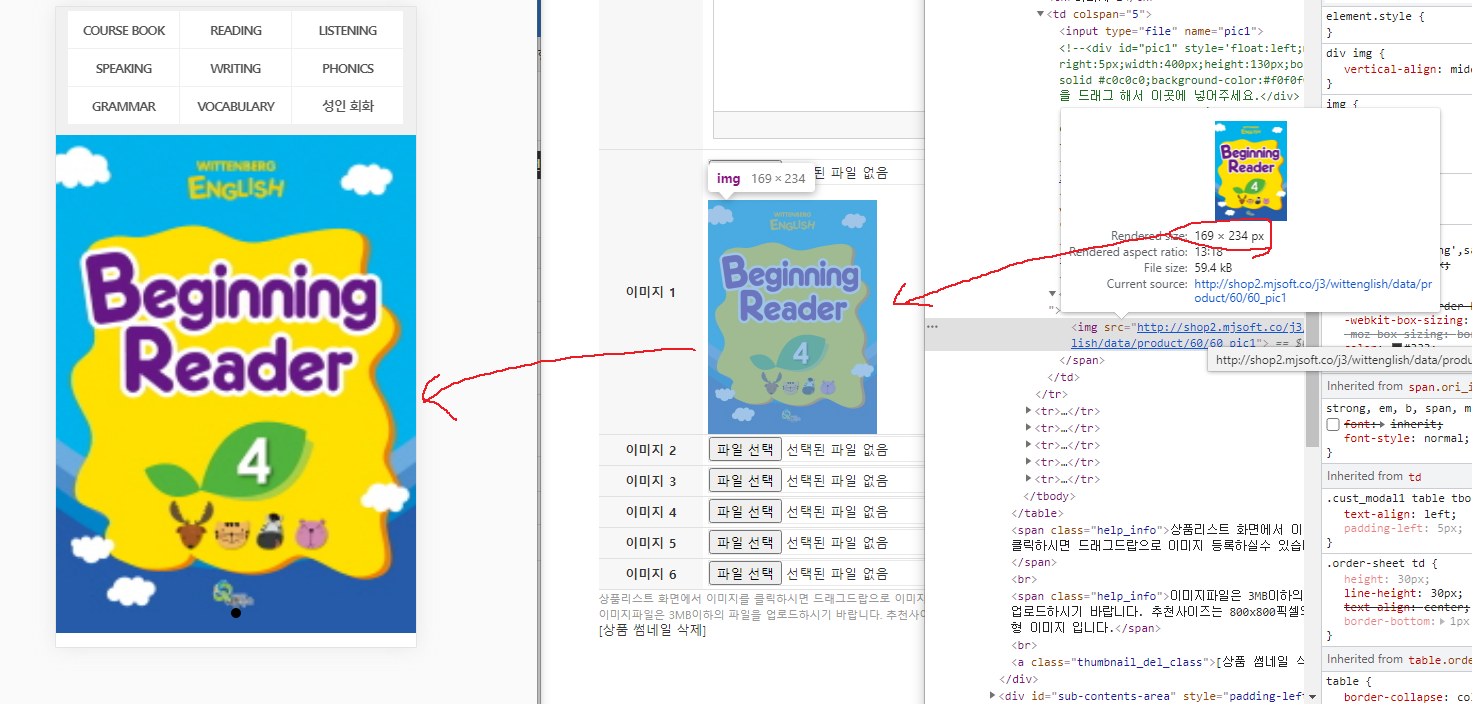Choose a file for 이미지 3
1472x704 pixels.
(x=745, y=481)
